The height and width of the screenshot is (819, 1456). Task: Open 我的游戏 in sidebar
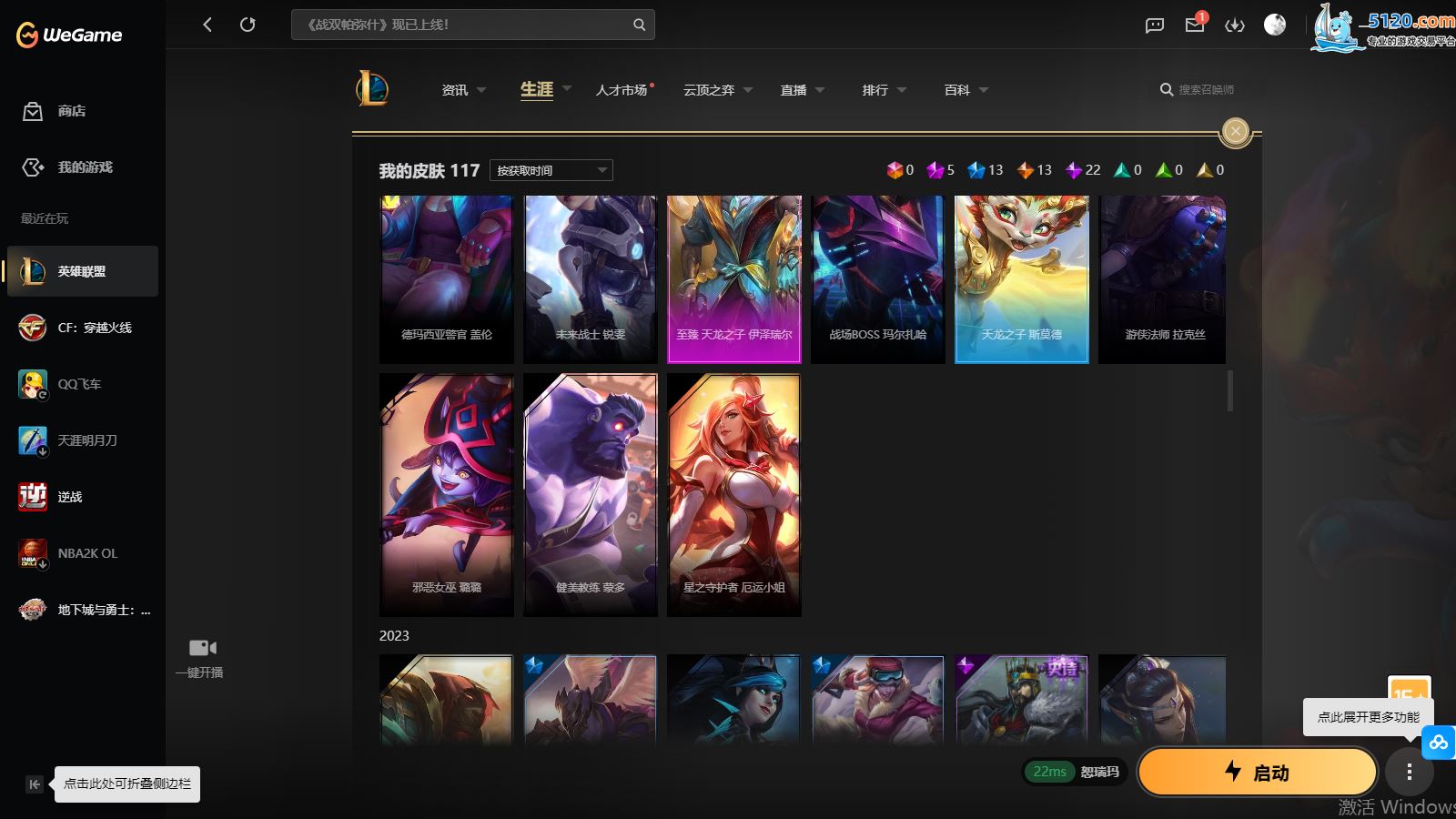(x=82, y=167)
